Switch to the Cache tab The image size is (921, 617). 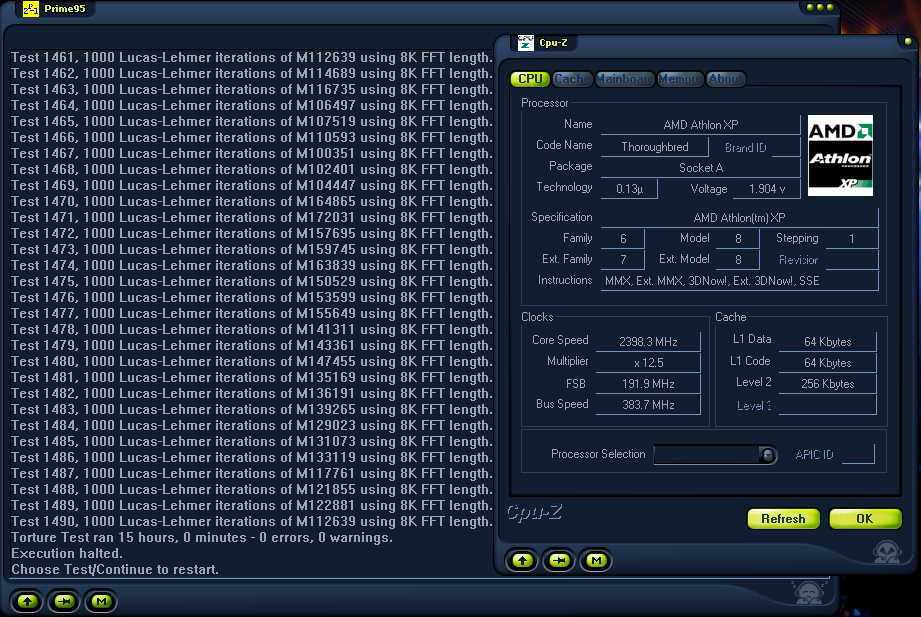(x=572, y=79)
